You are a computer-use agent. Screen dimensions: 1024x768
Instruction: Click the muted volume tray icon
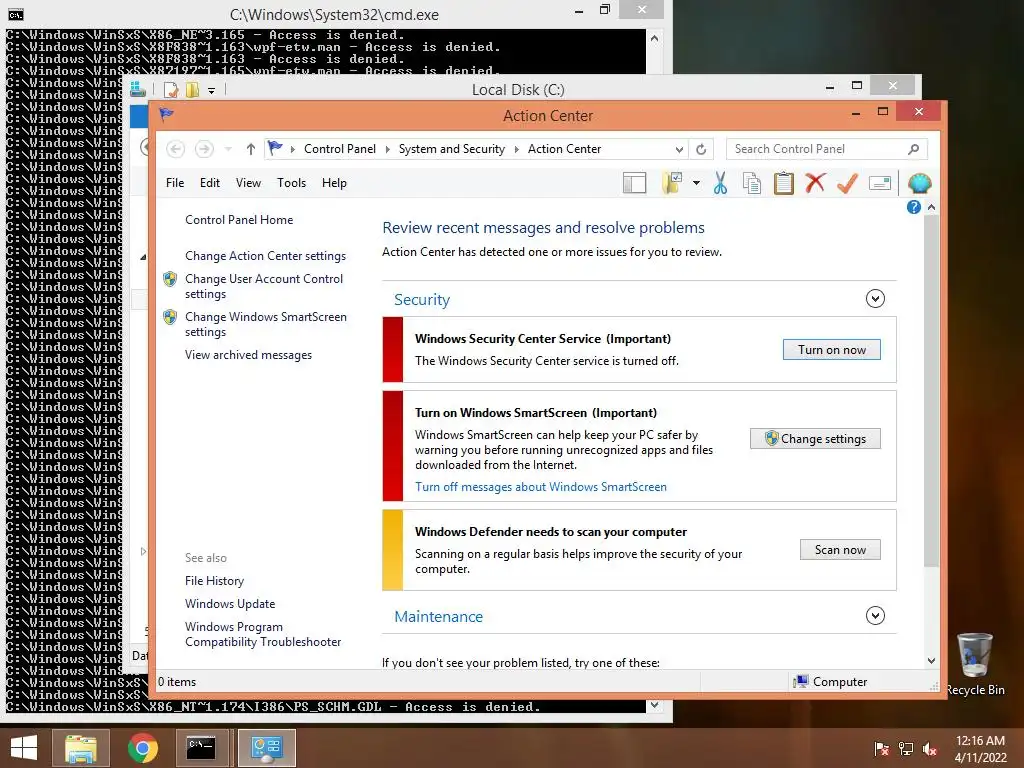930,748
